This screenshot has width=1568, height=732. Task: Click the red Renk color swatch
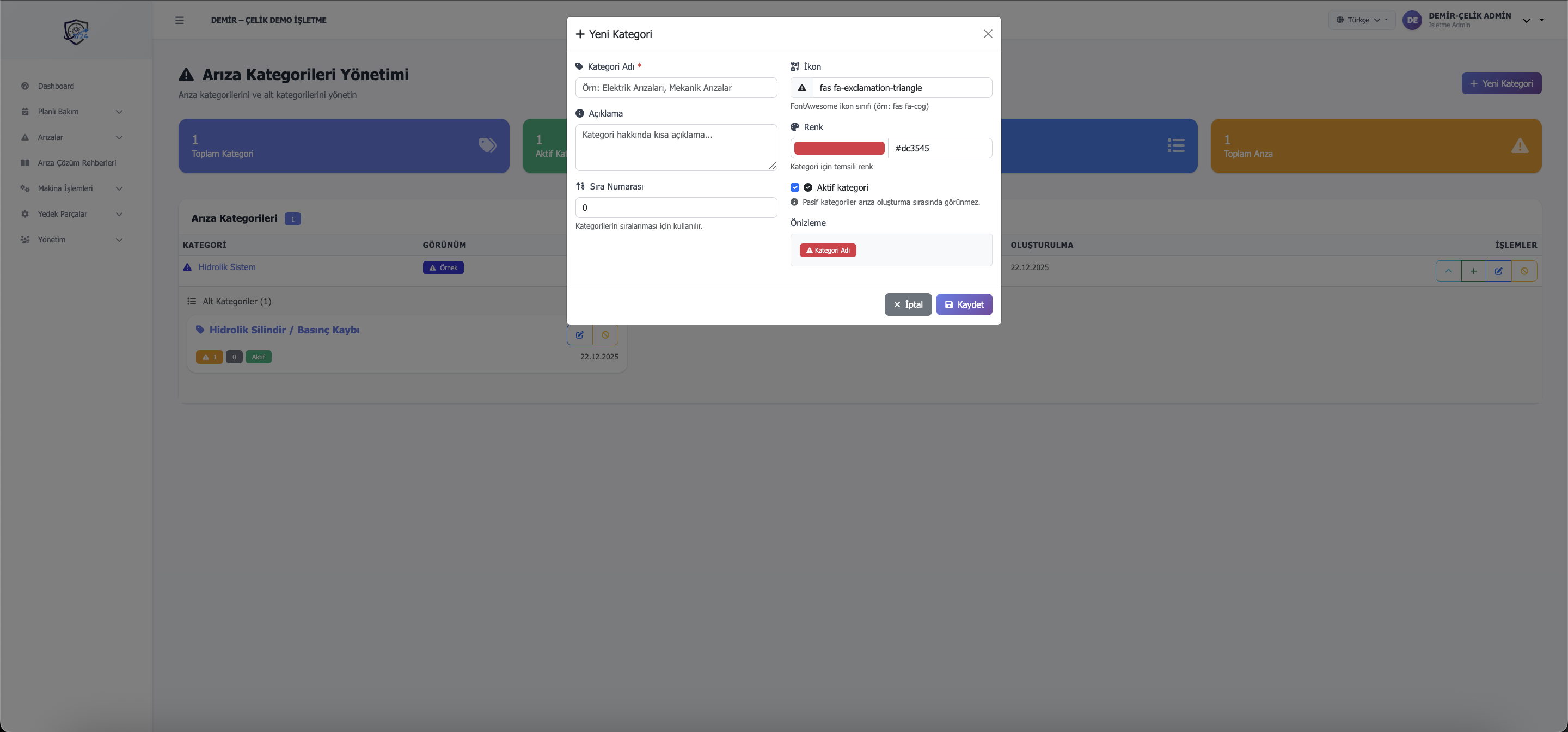coord(839,148)
